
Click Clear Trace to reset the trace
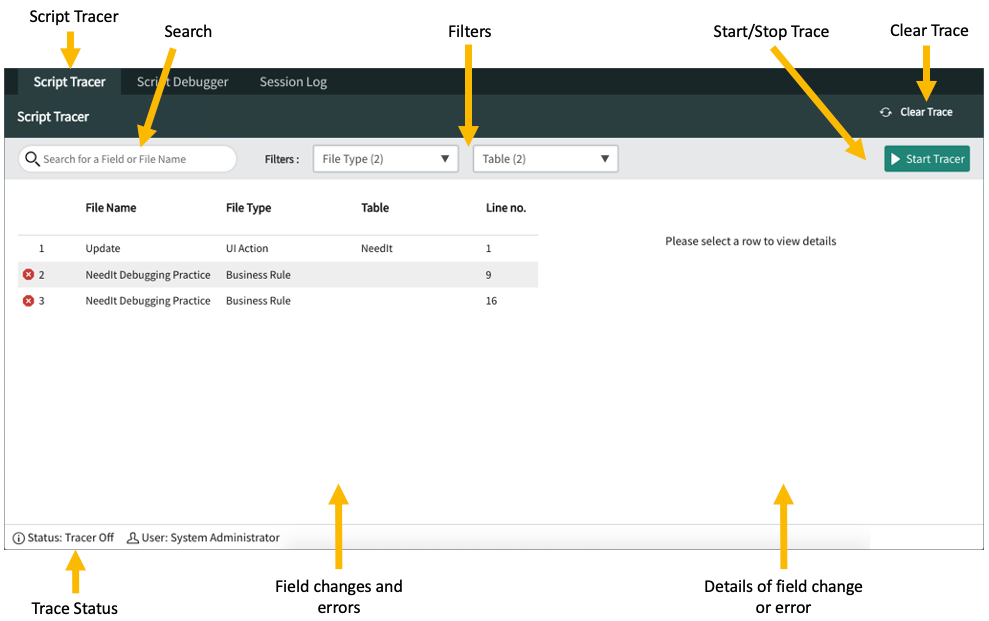pos(925,112)
